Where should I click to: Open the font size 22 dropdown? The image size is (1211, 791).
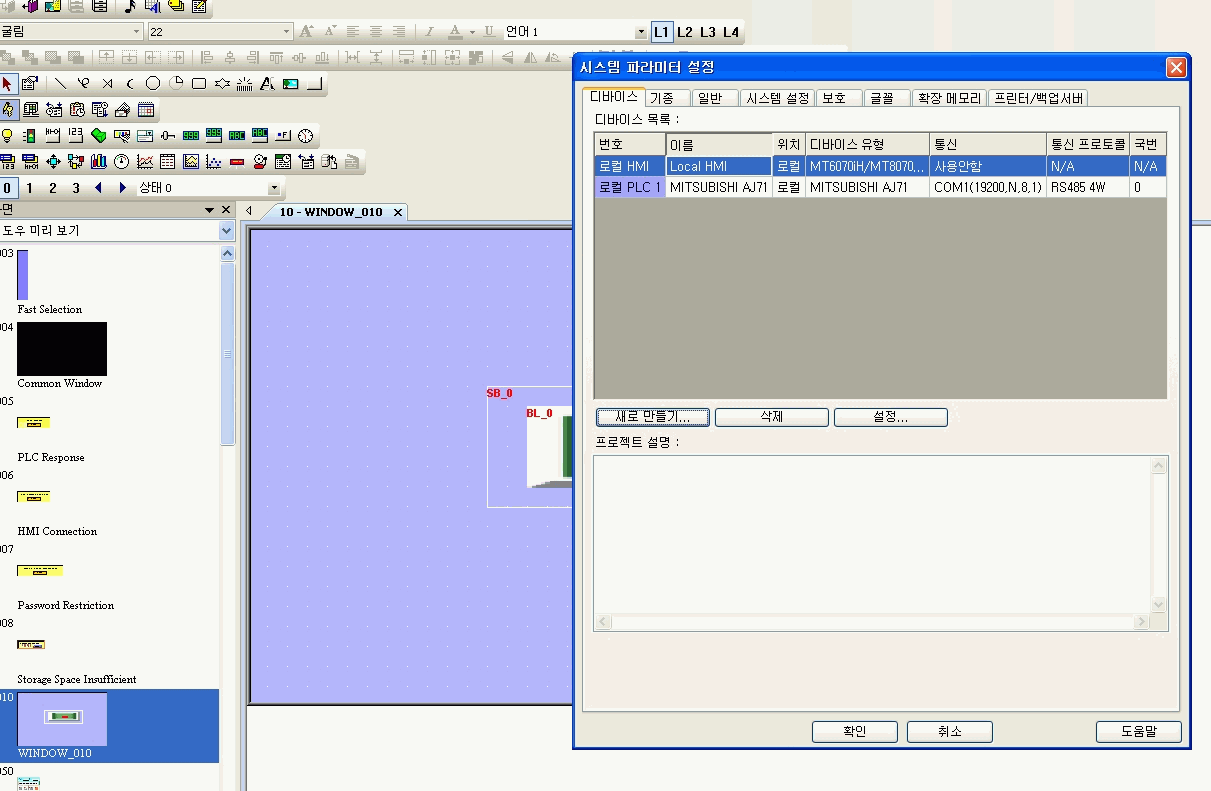[x=286, y=32]
